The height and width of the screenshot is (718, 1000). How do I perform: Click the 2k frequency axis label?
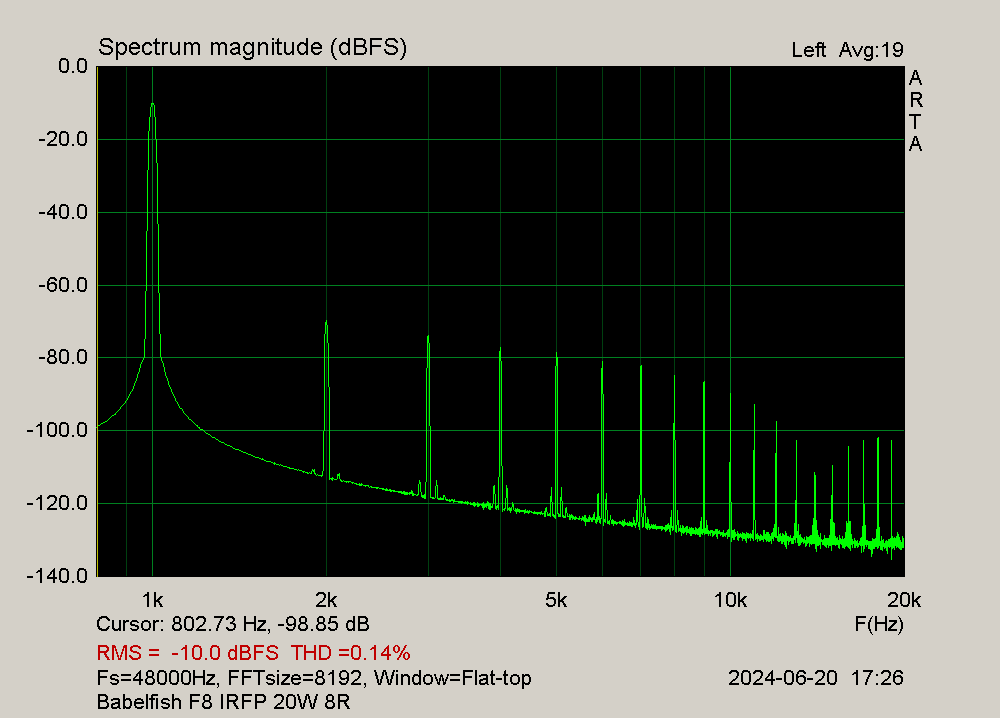tap(326, 600)
